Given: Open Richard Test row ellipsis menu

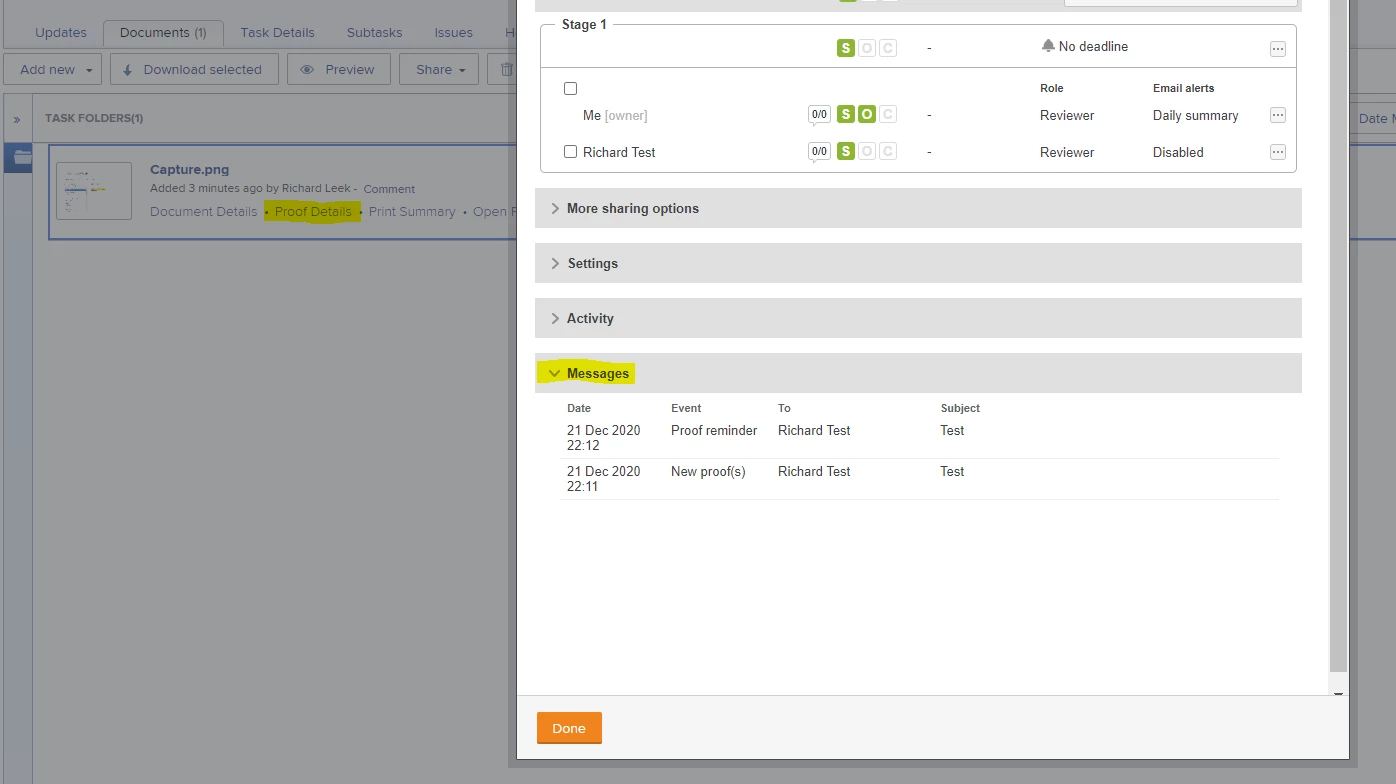Looking at the screenshot, I should [1277, 152].
